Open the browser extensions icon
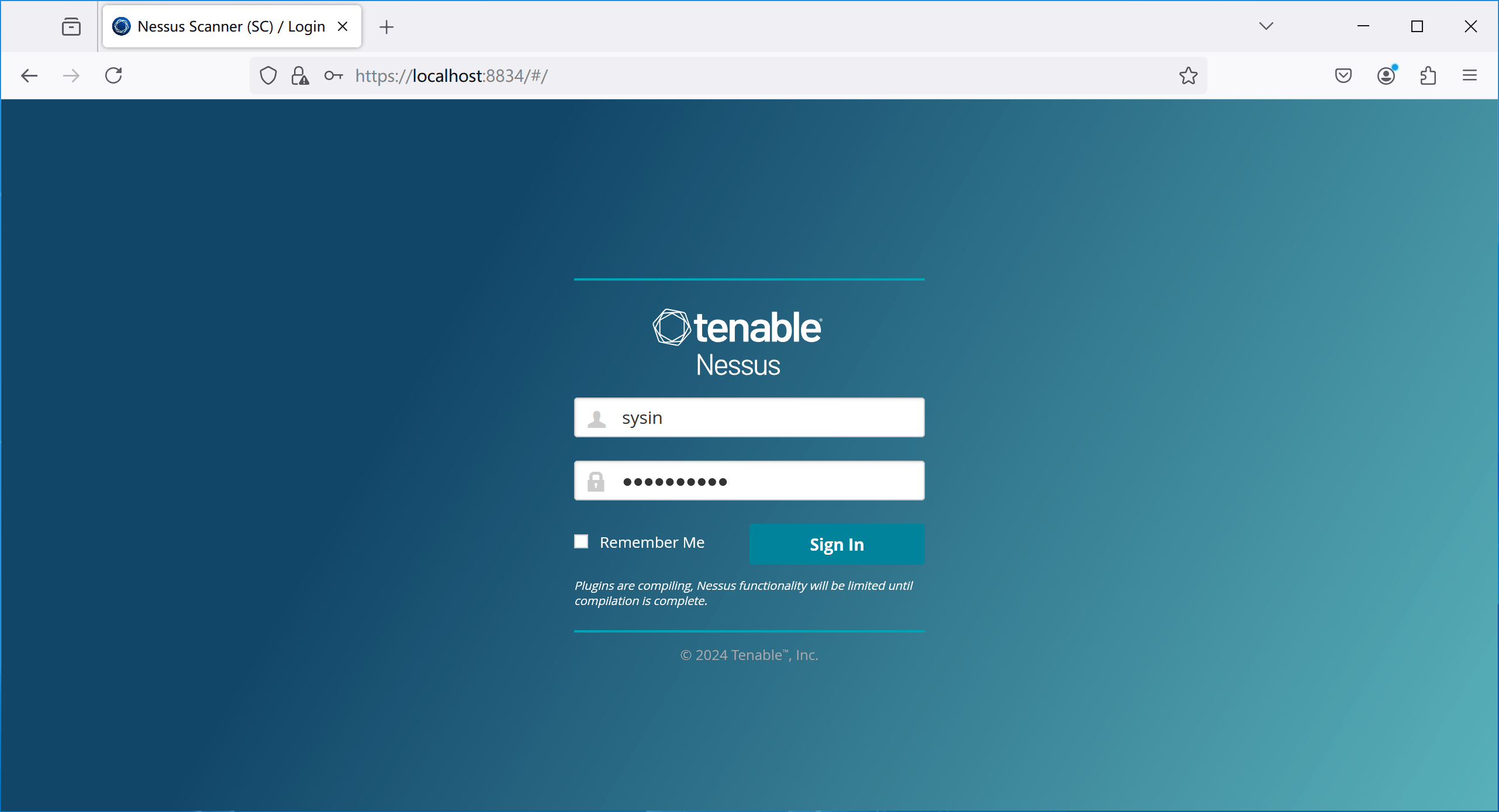Screen dimensions: 1499x812 1428,75
